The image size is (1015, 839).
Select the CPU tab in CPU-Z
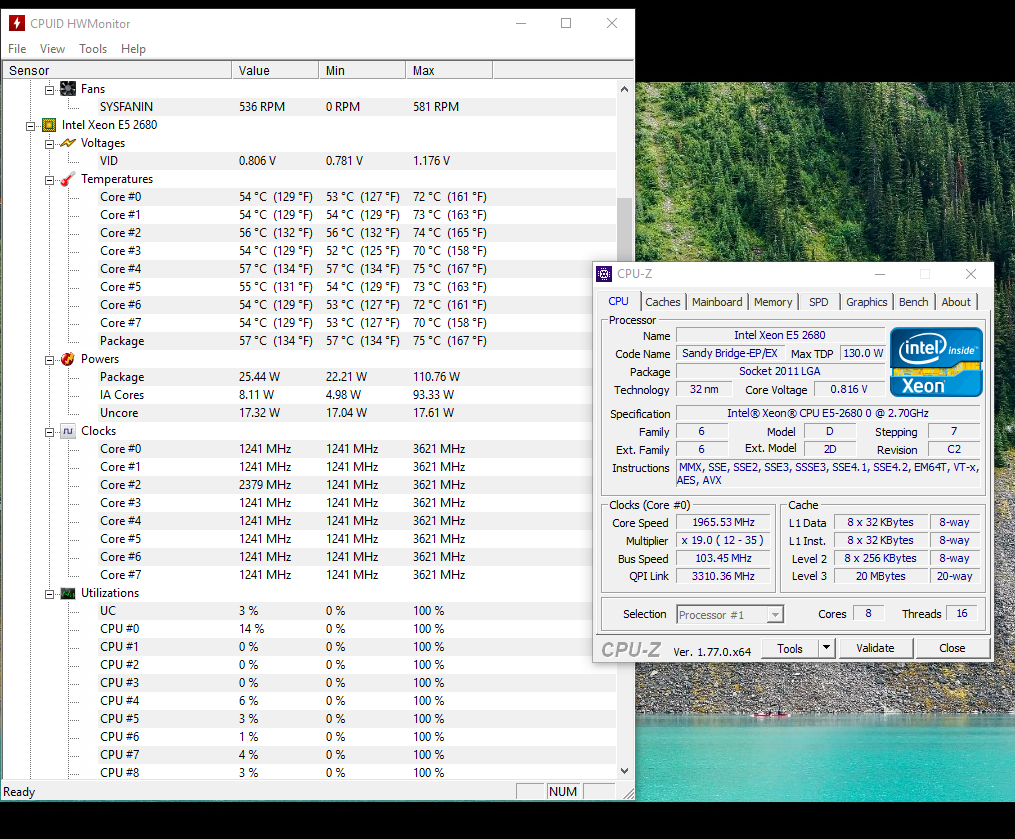point(619,302)
